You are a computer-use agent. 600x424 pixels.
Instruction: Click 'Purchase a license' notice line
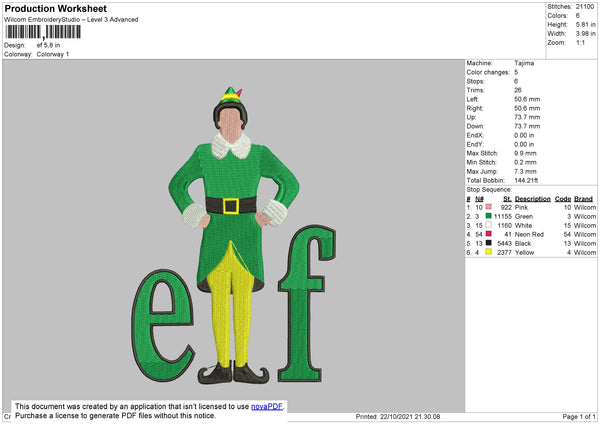(116, 416)
